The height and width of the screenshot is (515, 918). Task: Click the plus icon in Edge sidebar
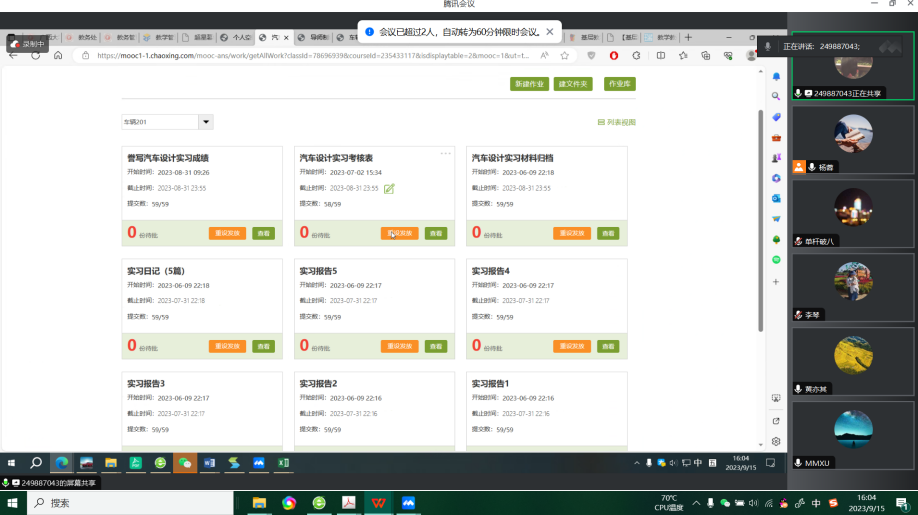(776, 282)
